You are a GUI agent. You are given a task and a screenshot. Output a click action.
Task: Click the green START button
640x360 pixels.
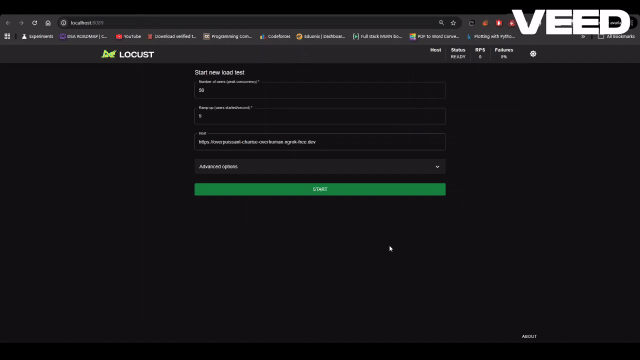click(320, 189)
